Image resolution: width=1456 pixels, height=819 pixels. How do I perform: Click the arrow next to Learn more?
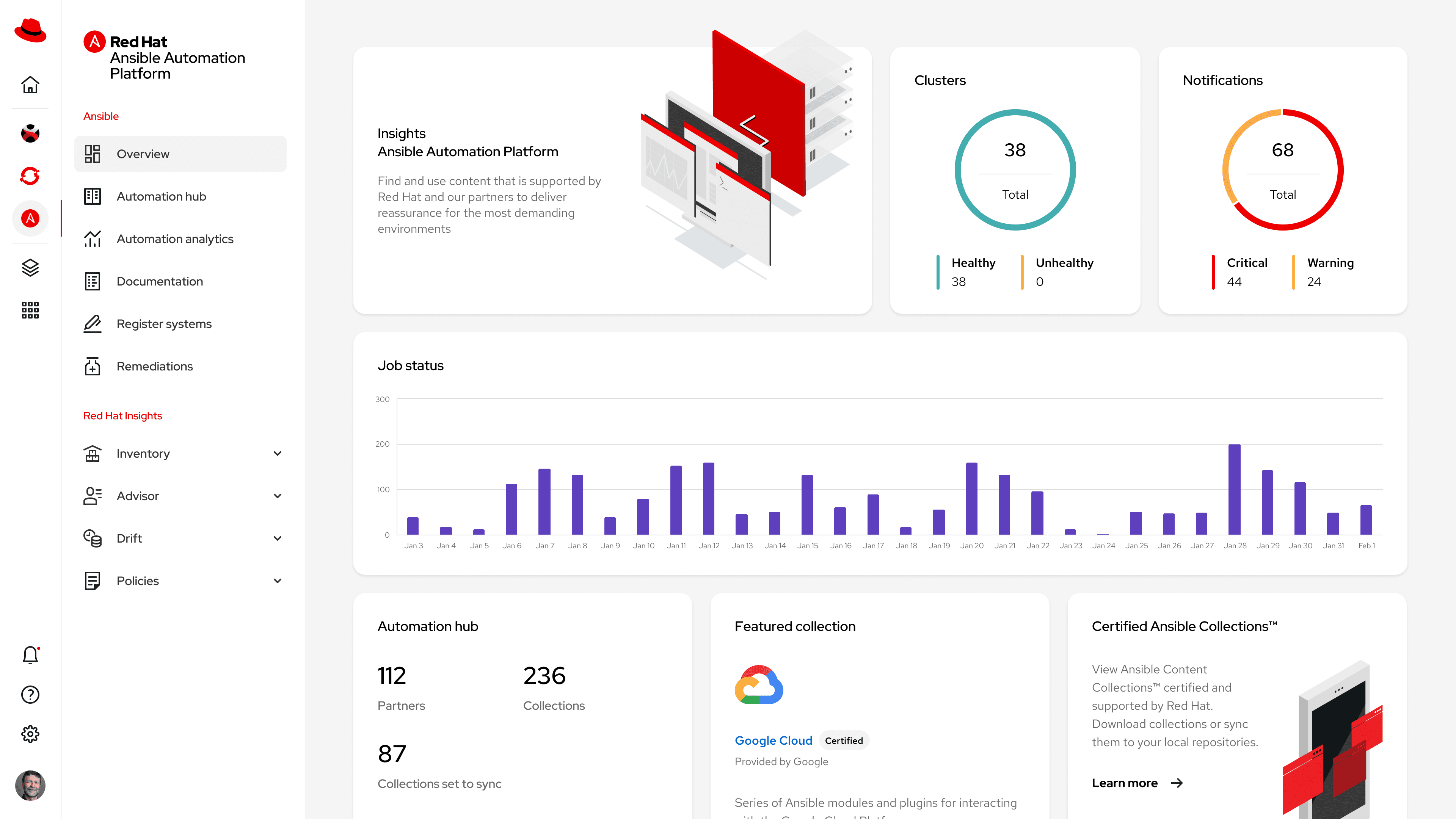pos(1177,783)
